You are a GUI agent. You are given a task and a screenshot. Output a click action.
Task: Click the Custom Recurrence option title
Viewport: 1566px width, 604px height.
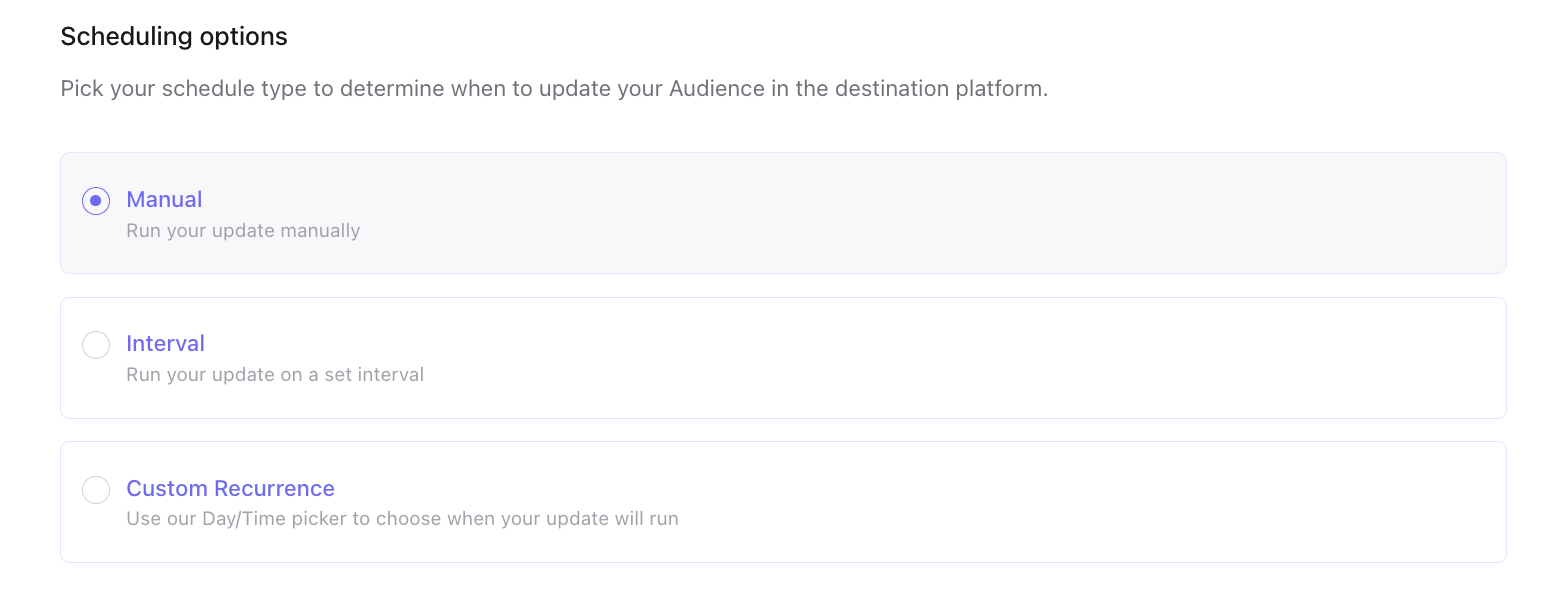(x=230, y=489)
